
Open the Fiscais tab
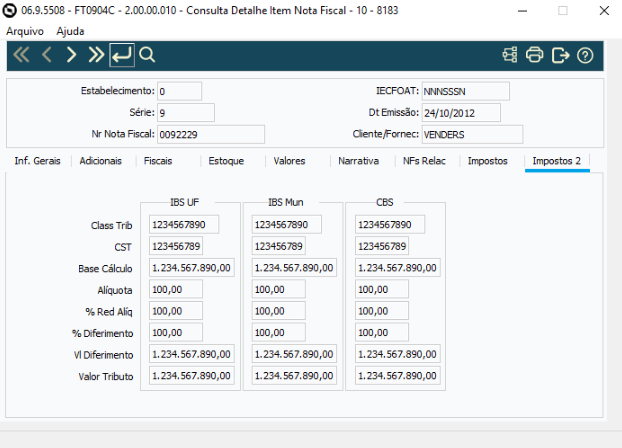pyautogui.click(x=158, y=161)
